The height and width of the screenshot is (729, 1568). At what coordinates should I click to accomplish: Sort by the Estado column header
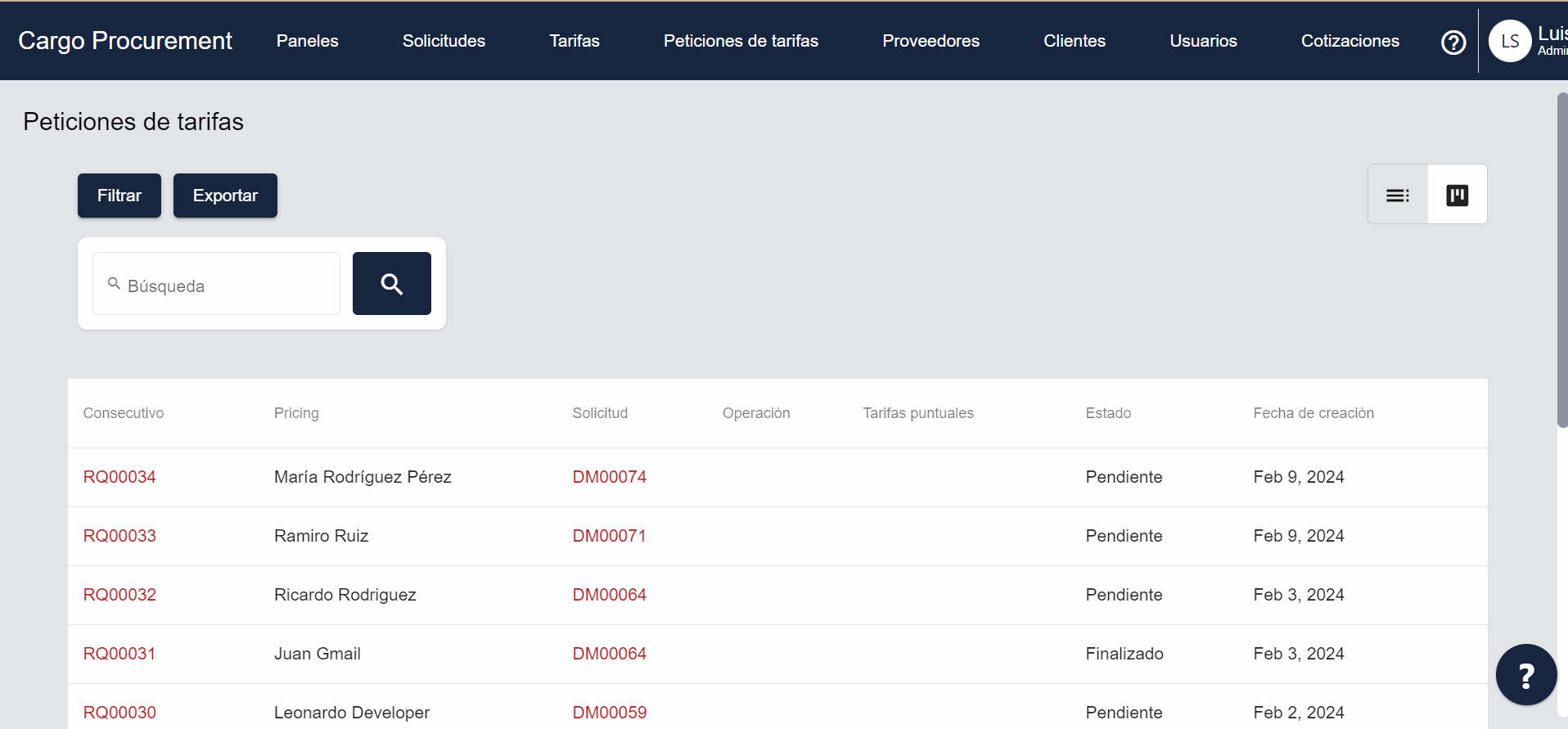(1107, 413)
